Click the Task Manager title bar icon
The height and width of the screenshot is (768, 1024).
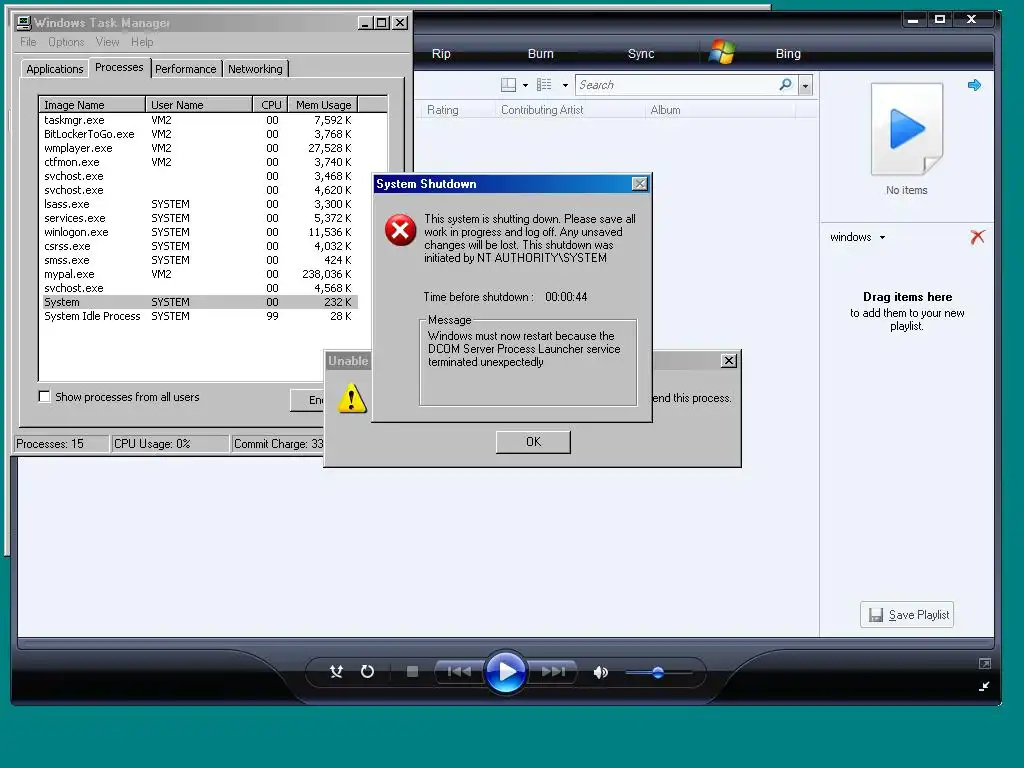pos(24,23)
